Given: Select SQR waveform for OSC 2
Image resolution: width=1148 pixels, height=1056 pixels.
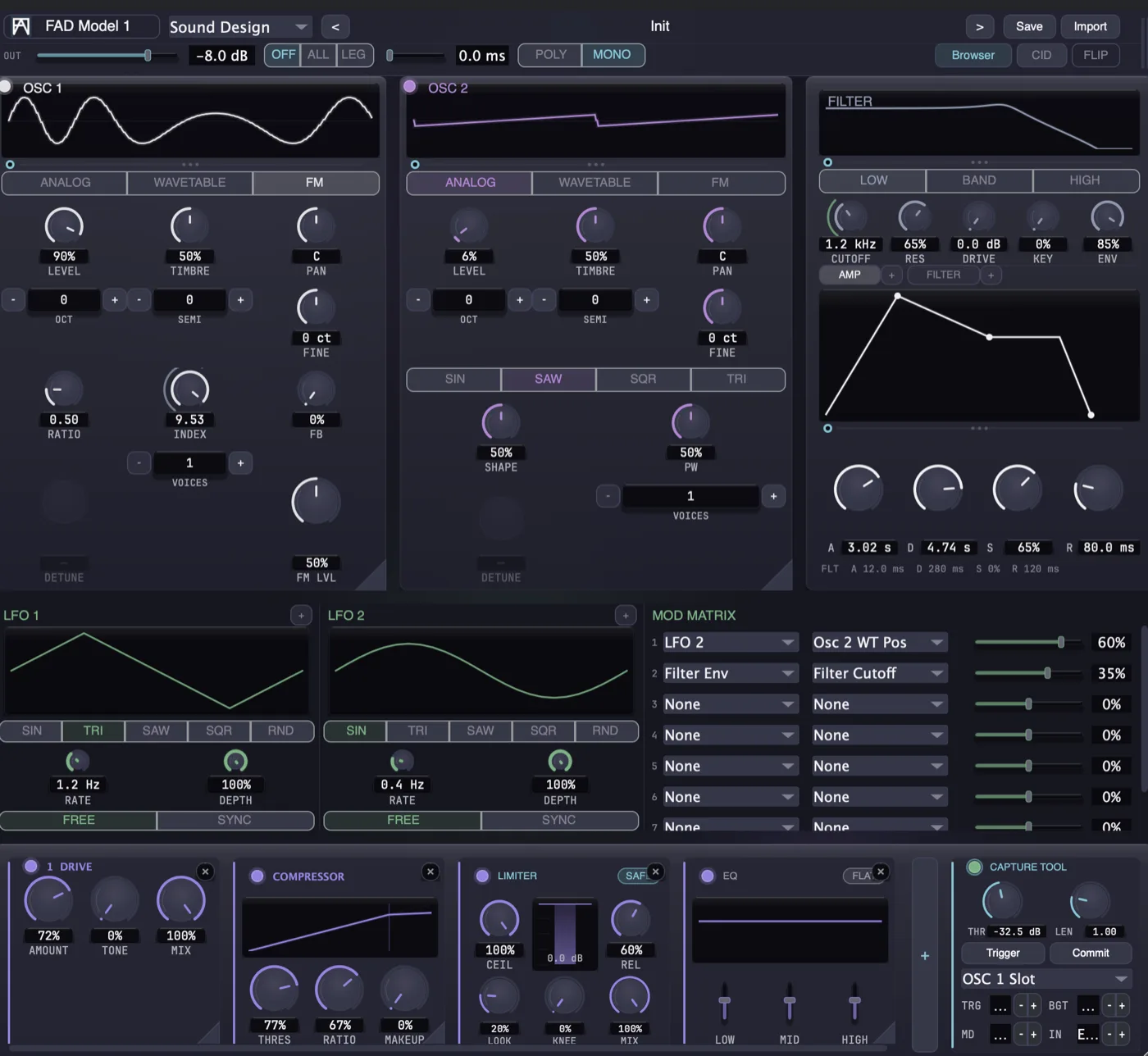Looking at the screenshot, I should click(643, 379).
